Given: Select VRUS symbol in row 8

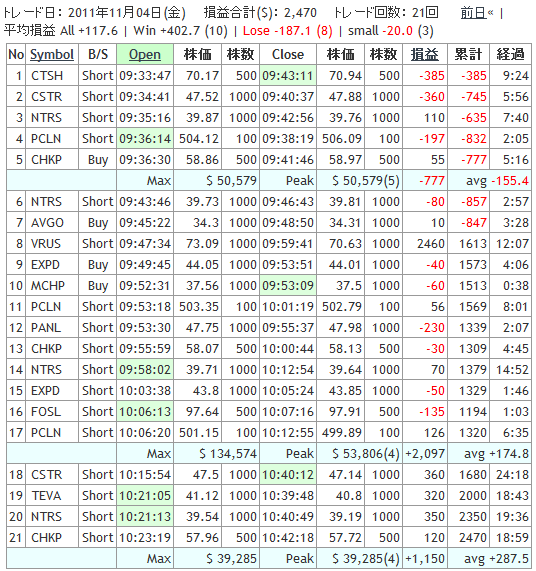Looking at the screenshot, I should tap(46, 244).
